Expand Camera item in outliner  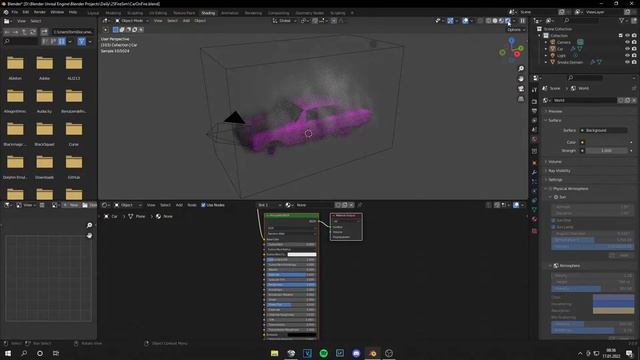[x=546, y=42]
